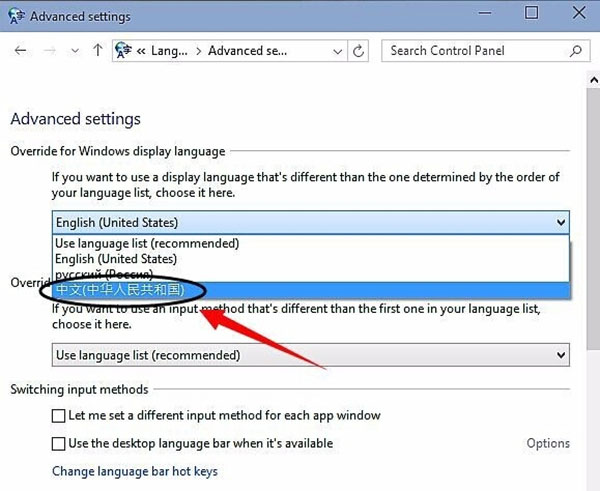Click the search magnifier icon
Screen dimensions: 600x491
pos(576,51)
